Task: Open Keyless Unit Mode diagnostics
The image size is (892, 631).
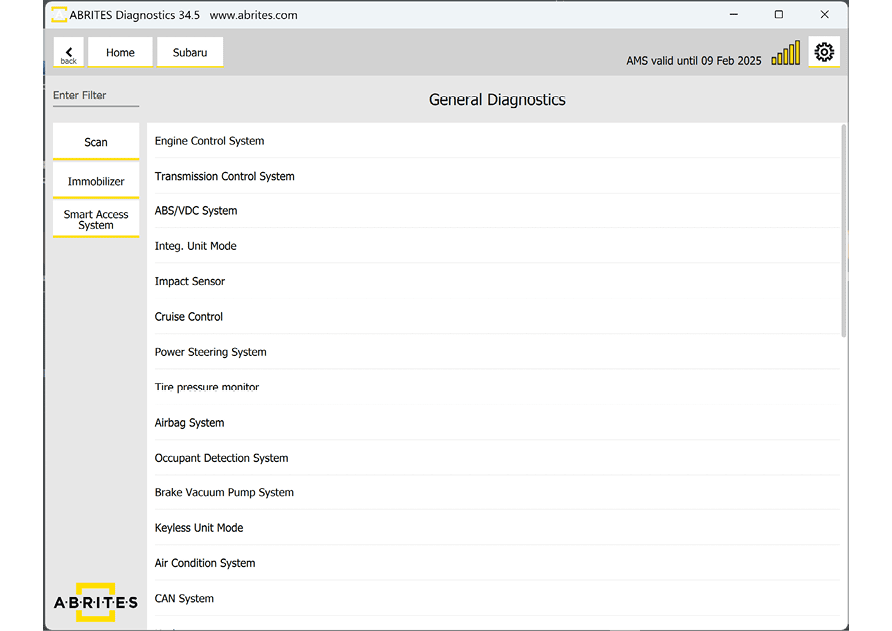Action: 199,528
